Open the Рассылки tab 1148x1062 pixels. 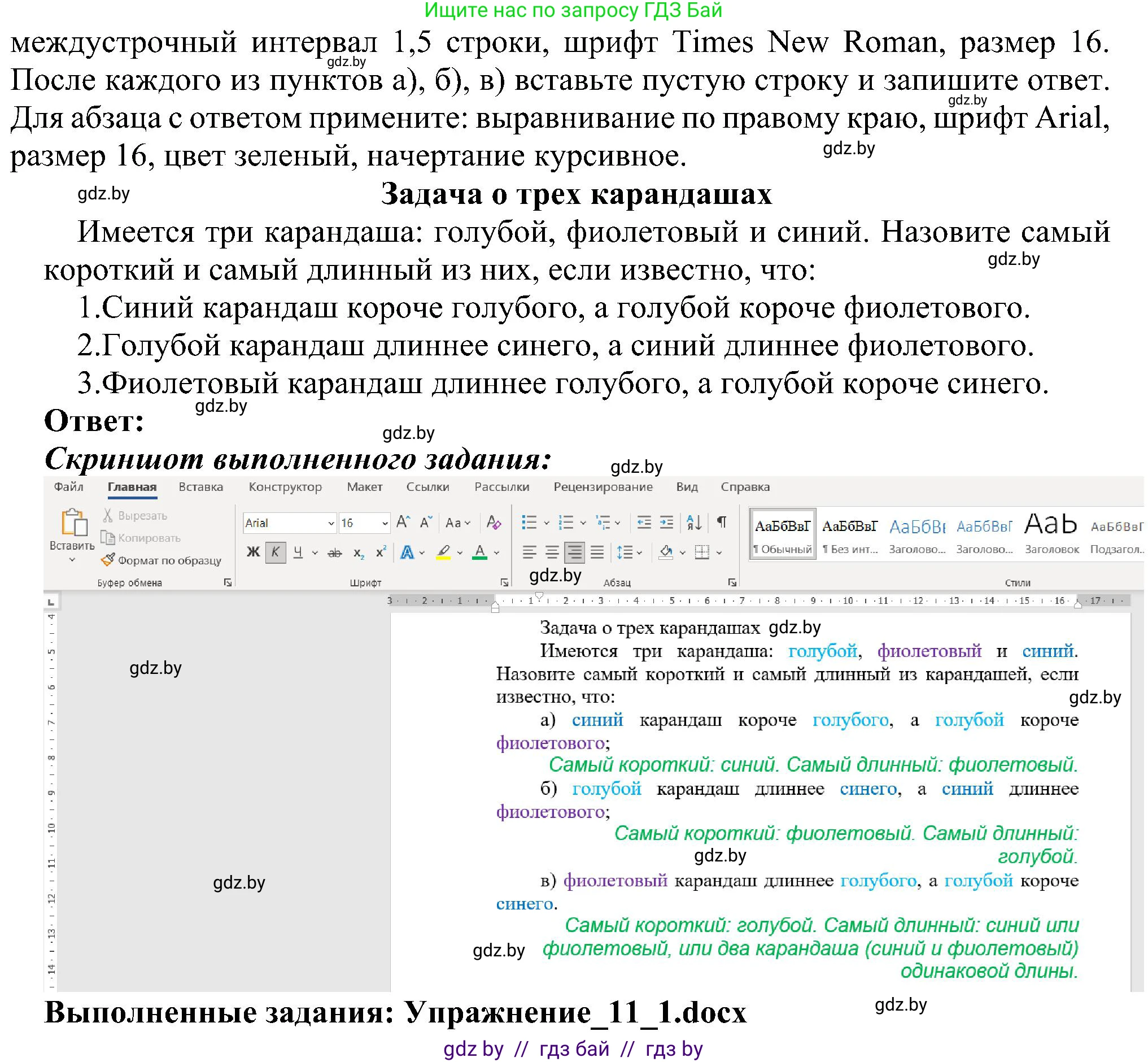(501, 487)
